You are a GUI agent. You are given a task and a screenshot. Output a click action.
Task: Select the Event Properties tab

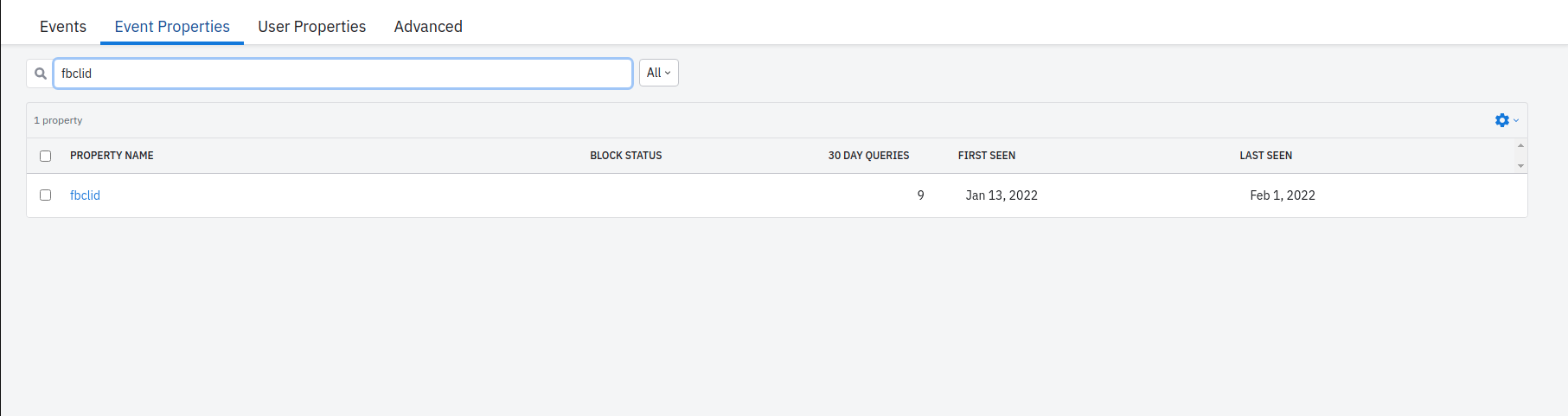click(172, 27)
